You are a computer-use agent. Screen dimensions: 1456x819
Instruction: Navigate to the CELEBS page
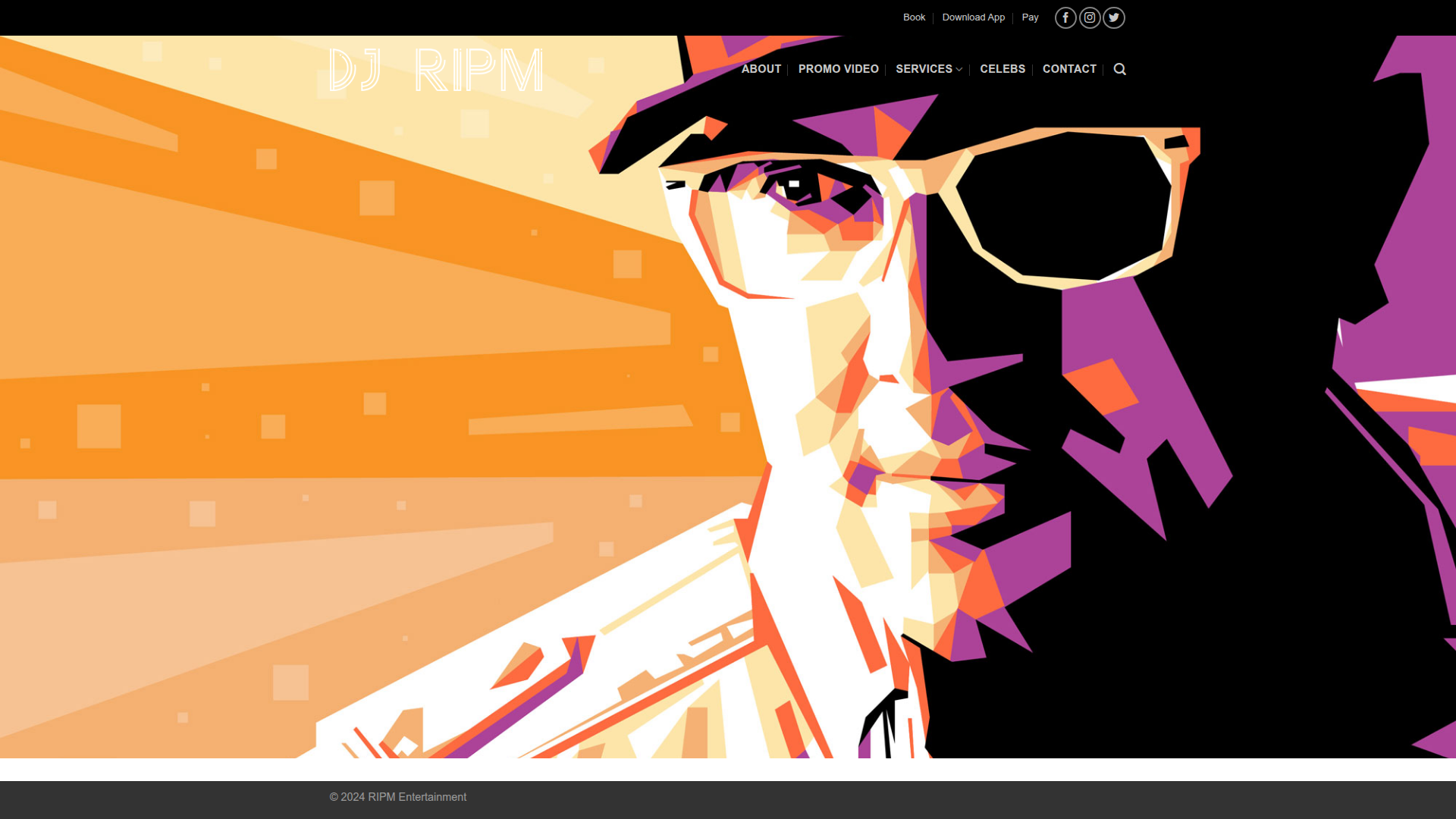[1002, 69]
